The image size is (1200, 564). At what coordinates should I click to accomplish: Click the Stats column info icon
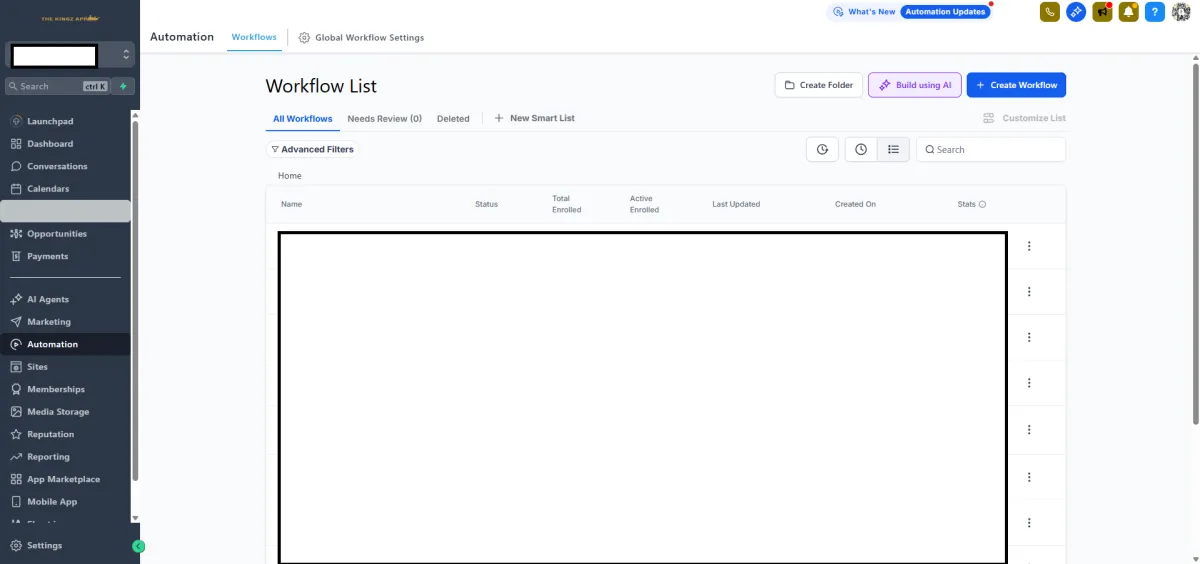[x=982, y=204]
